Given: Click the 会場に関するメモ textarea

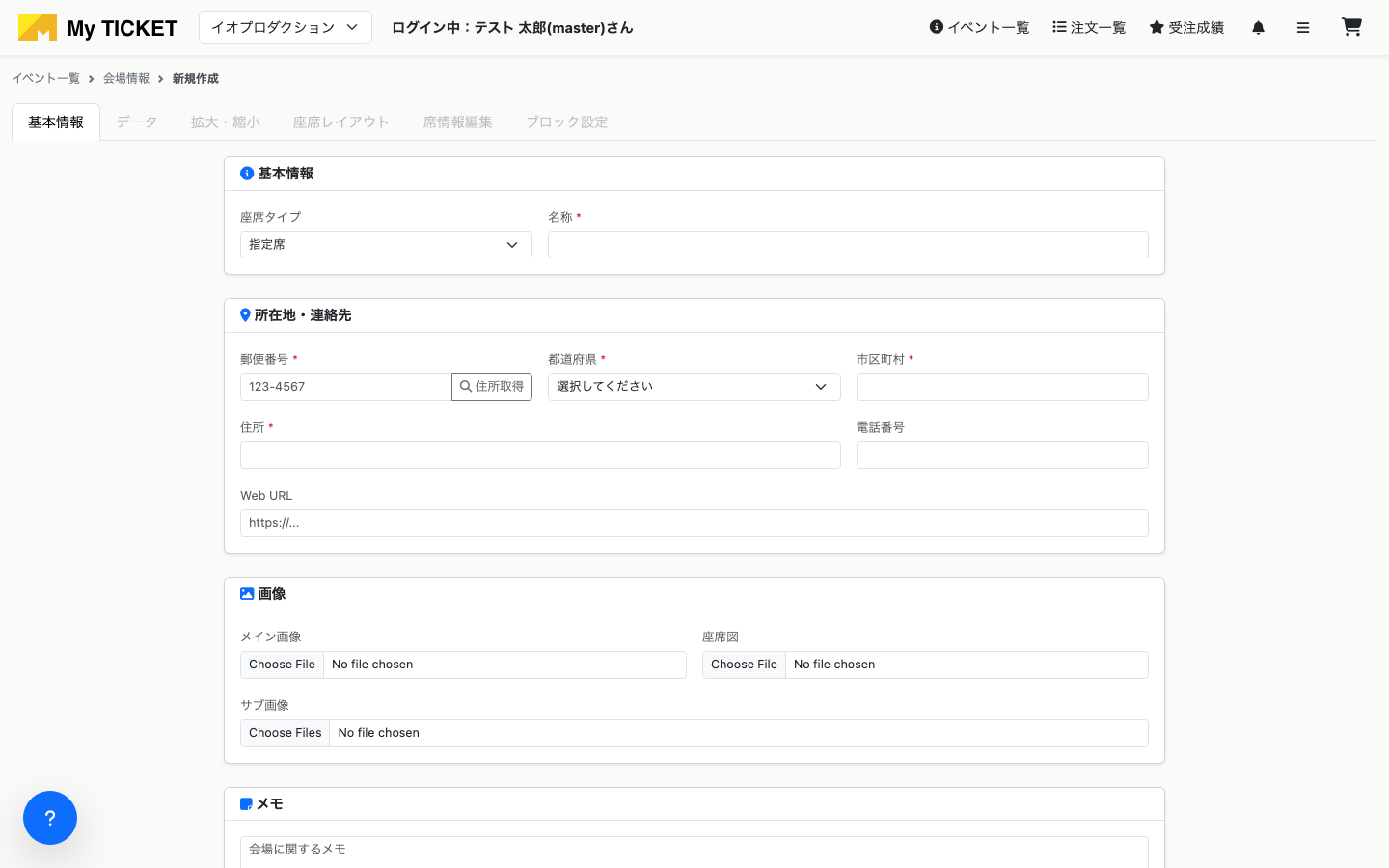Looking at the screenshot, I should point(694,853).
